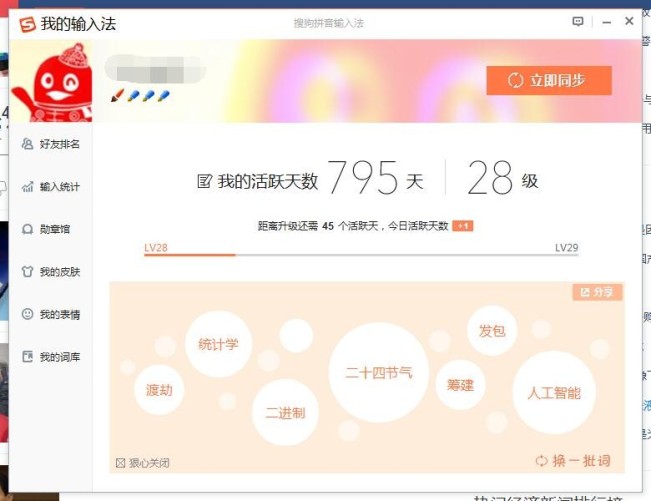This screenshot has width=651, height=501.
Task: Click the red paintbrush level icon
Action: click(117, 95)
